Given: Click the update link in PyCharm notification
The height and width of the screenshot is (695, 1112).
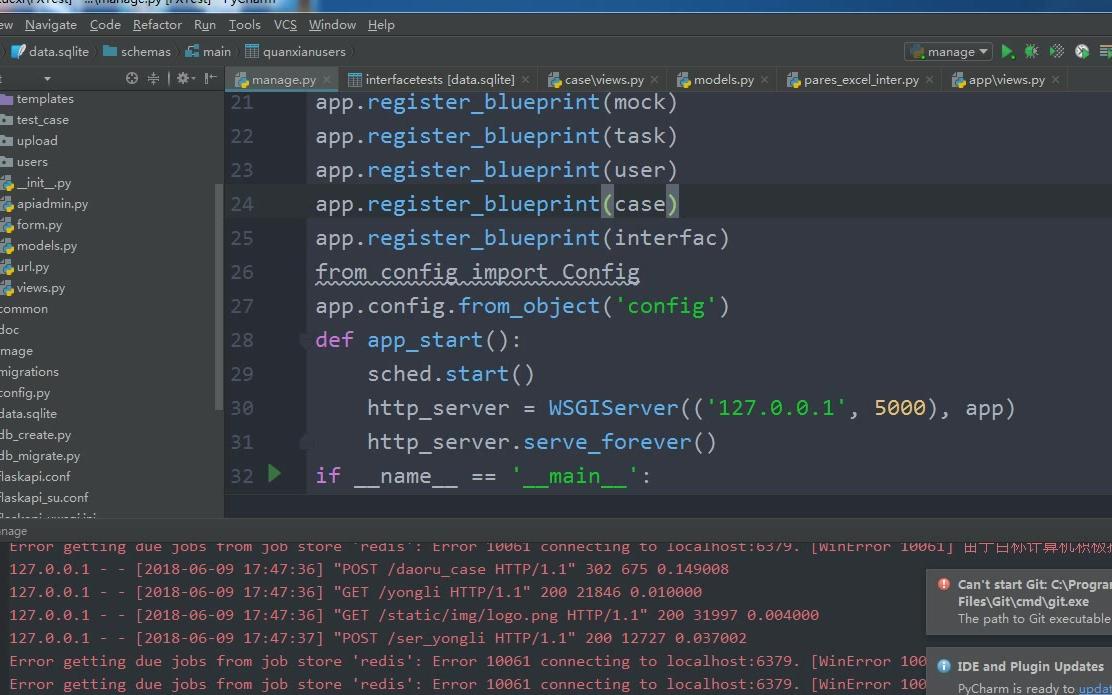Looking at the screenshot, I should tap(1097, 687).
